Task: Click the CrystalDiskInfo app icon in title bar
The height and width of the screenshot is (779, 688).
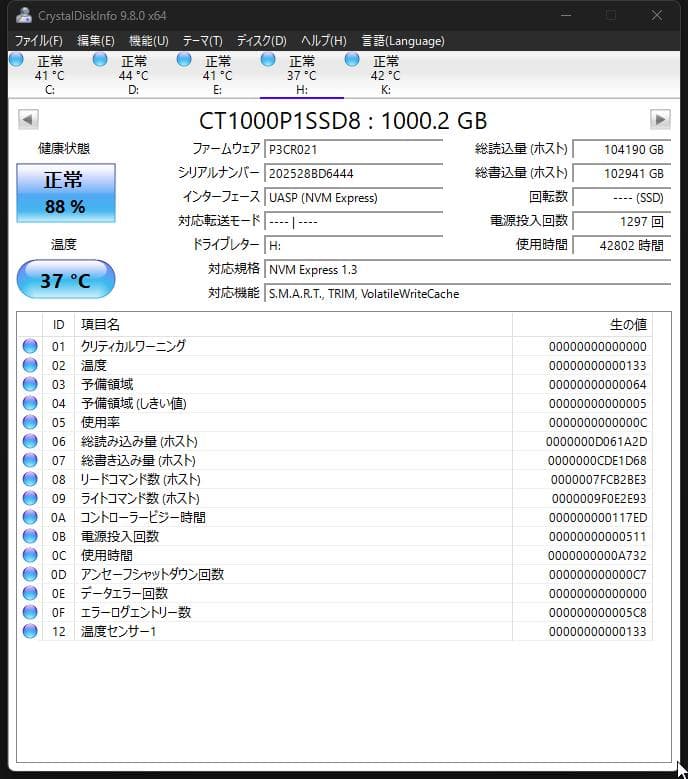Action: [23, 15]
